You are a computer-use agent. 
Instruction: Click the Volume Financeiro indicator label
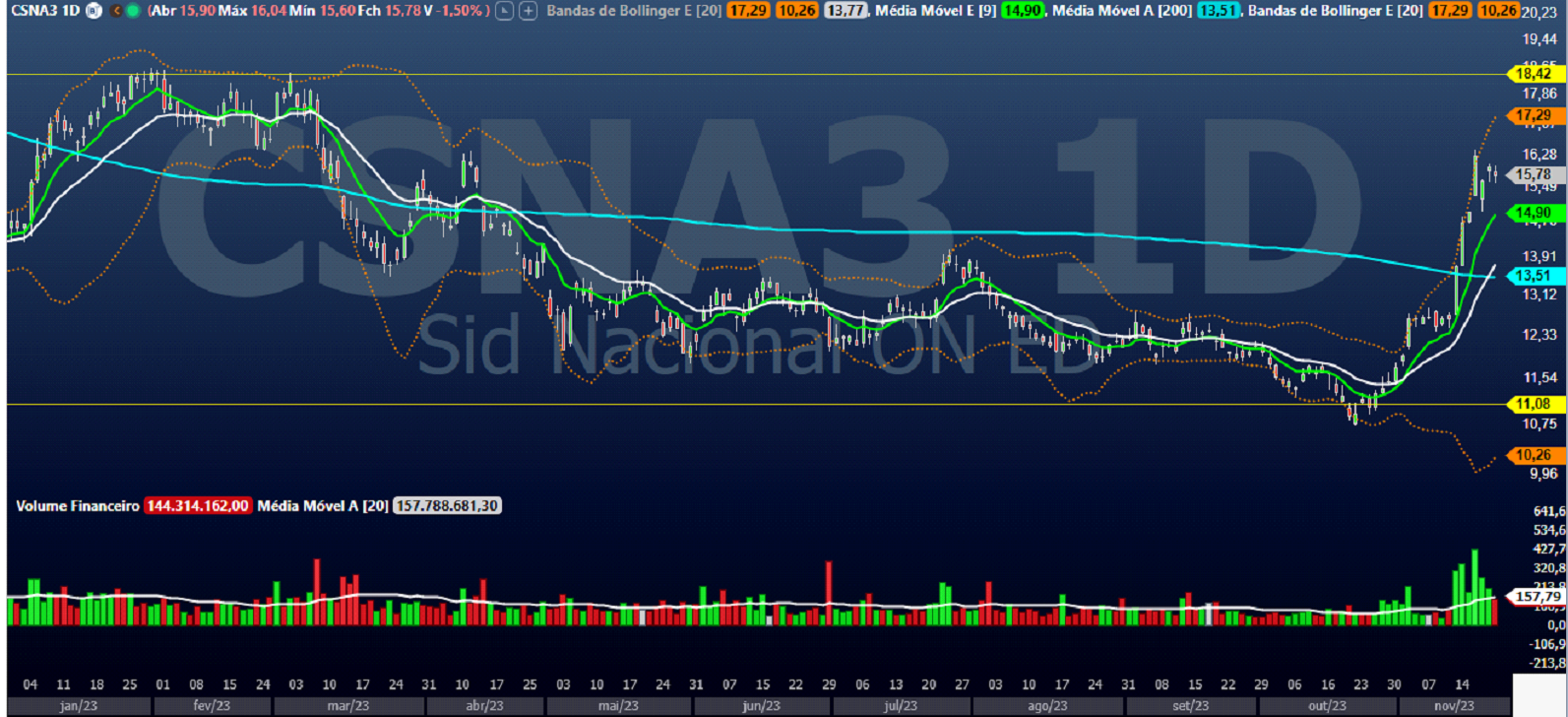point(78,505)
